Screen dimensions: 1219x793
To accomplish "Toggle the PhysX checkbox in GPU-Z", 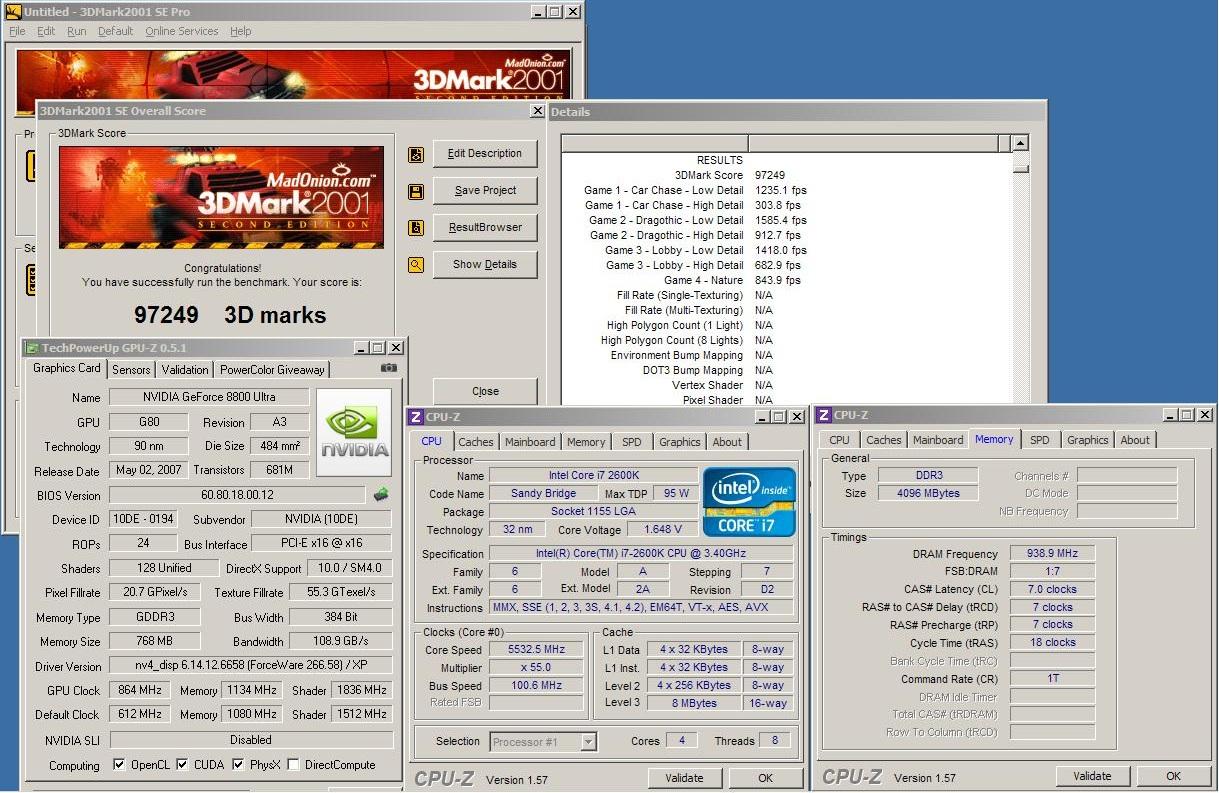I will pyautogui.click(x=238, y=765).
